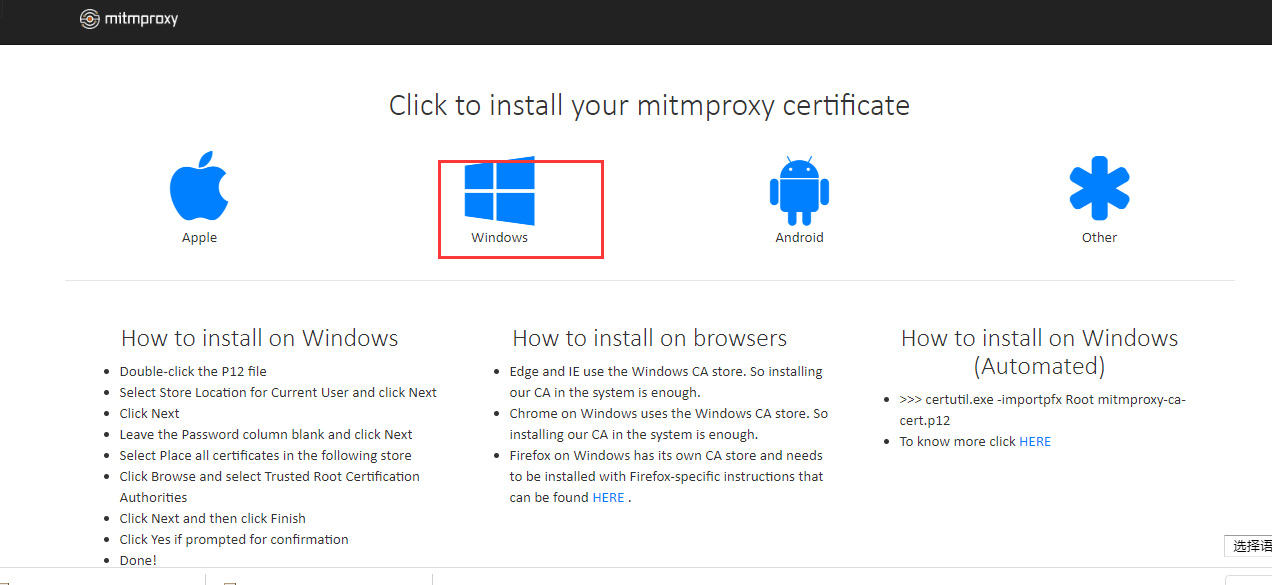The image size is (1272, 585).
Task: Click the 'Click to install your mitmproxy certificate' heading
Action: pos(649,104)
